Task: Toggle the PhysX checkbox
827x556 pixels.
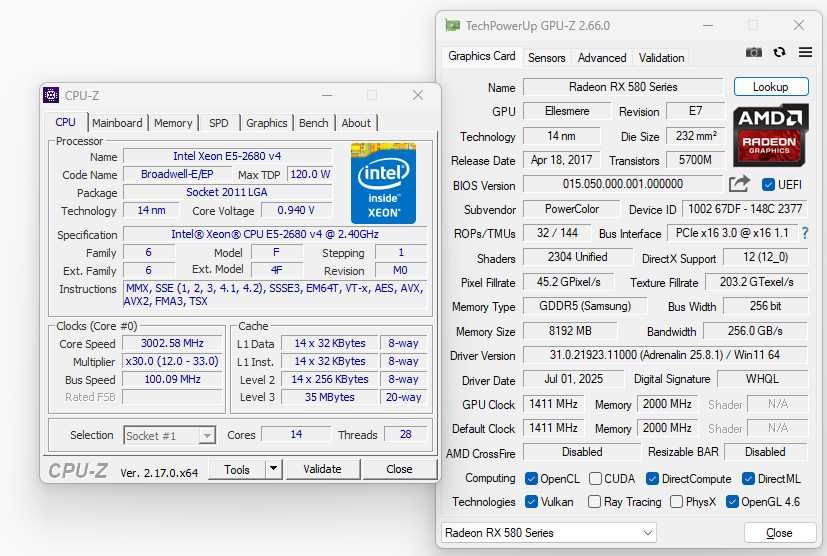Action: click(x=676, y=502)
